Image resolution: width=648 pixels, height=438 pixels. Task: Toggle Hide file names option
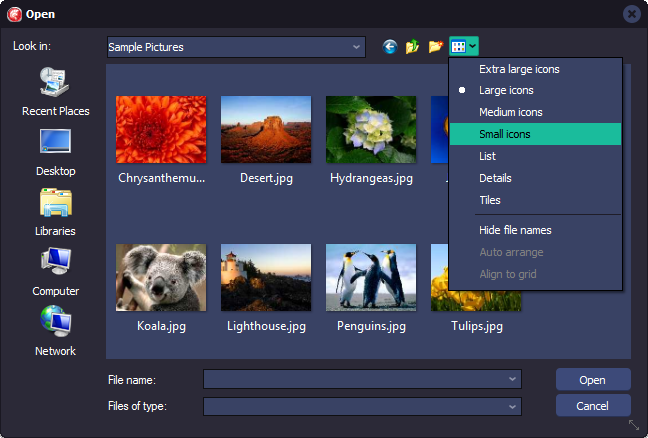pos(515,230)
